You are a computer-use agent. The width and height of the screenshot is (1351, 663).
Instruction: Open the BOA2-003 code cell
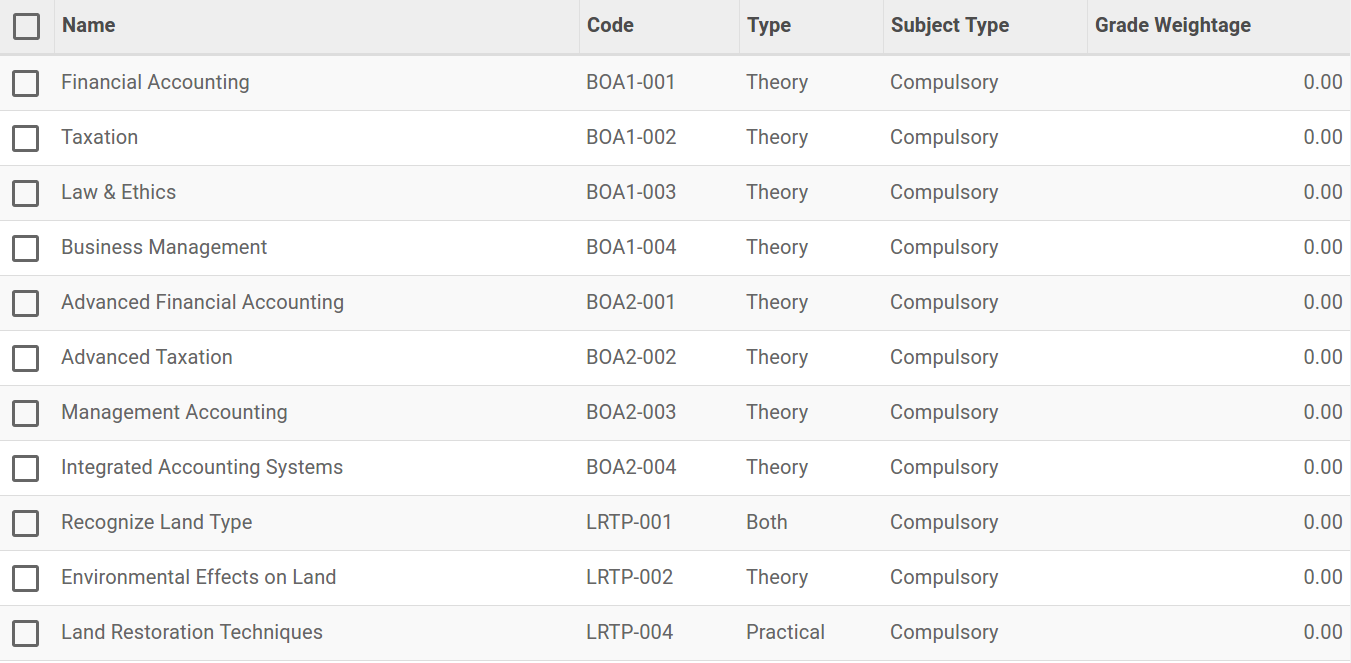[x=631, y=412]
